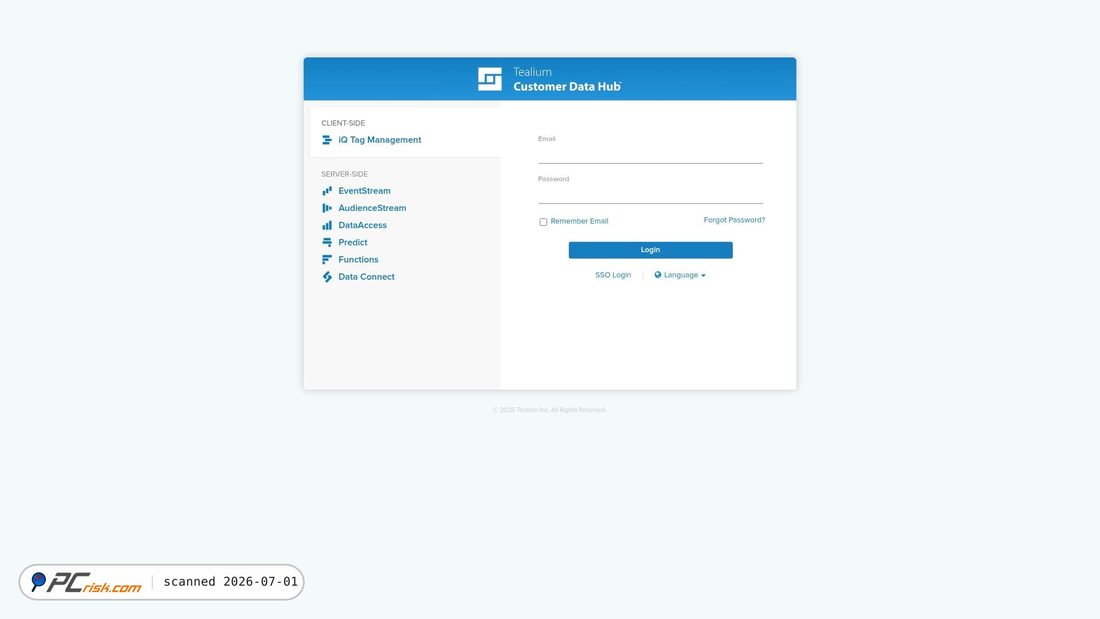Click the CLIENT-SIDE section heading

tap(343, 123)
